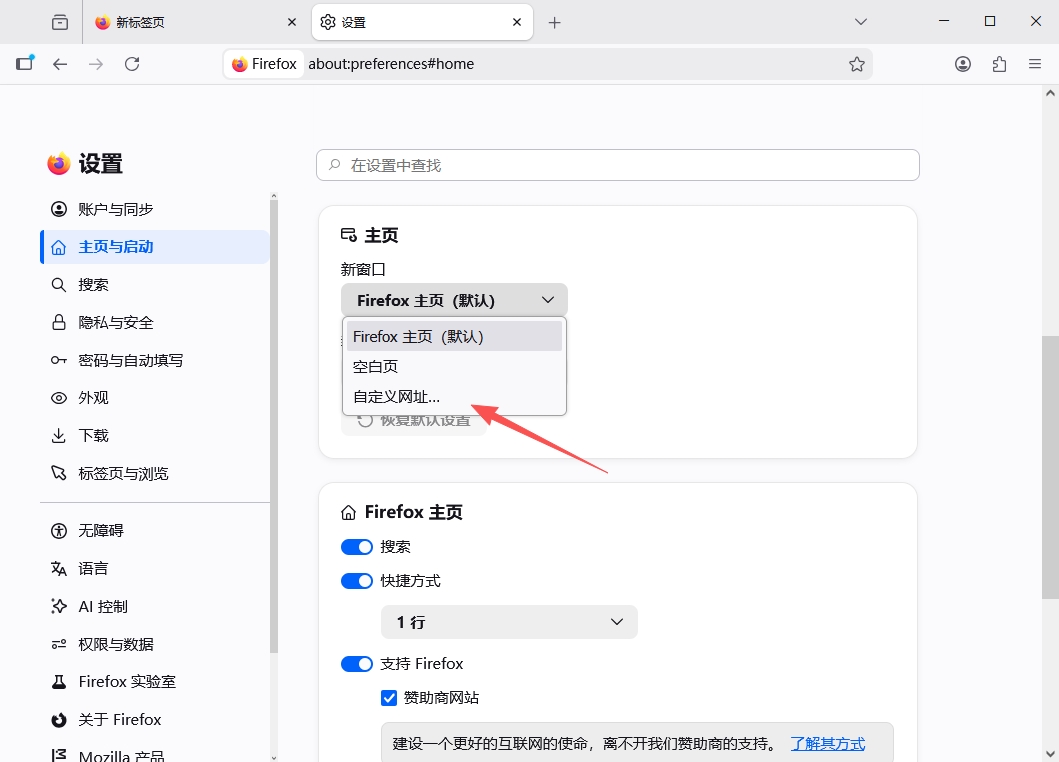
Task: Uncheck the 赞助商网站 checkbox
Action: pos(389,698)
